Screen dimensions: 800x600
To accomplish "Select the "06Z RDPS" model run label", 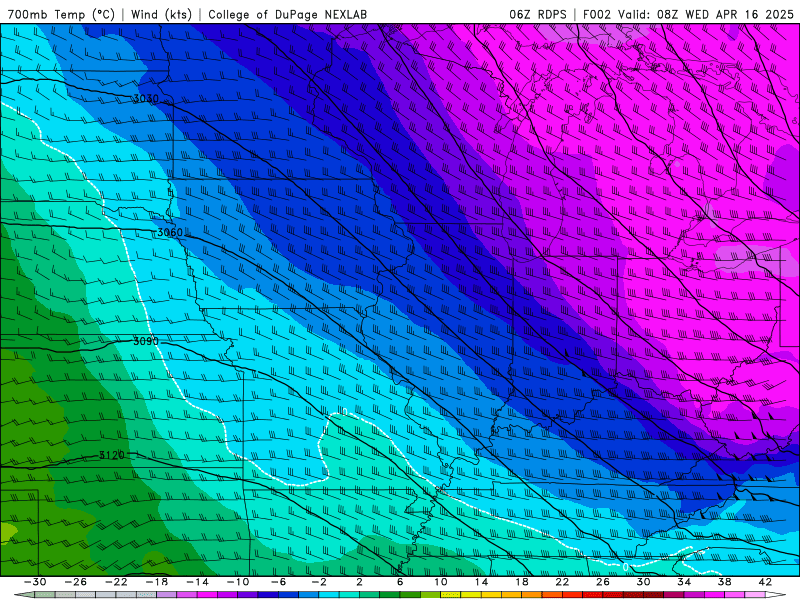I will (537, 14).
